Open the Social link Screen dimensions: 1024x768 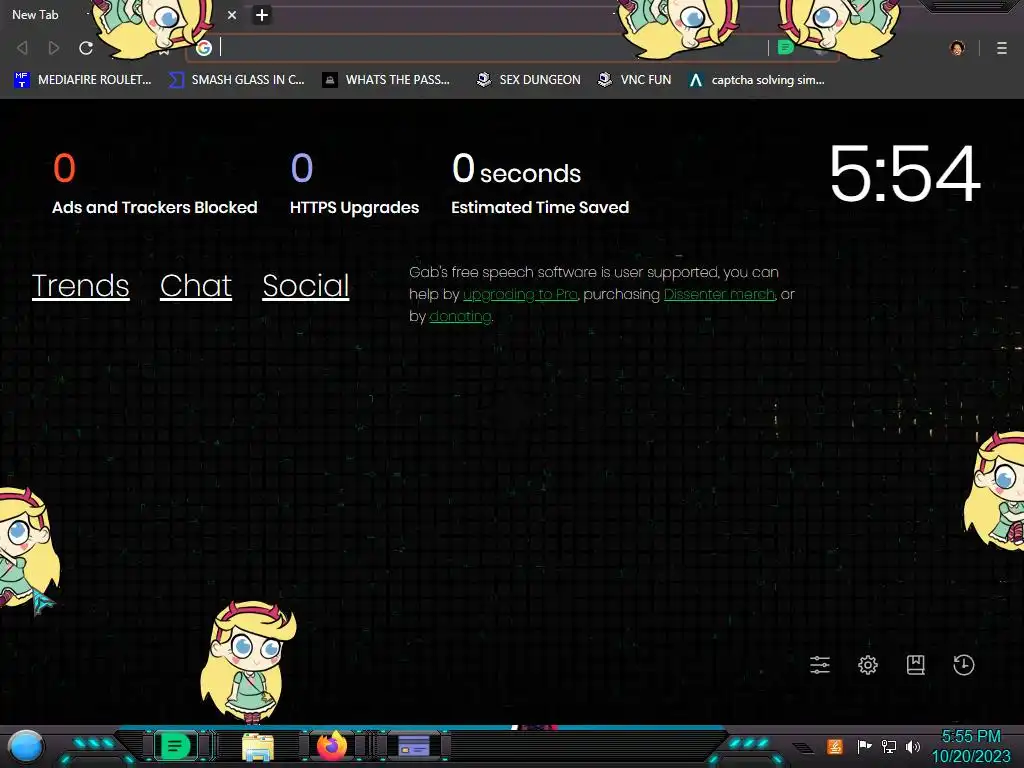pos(306,285)
